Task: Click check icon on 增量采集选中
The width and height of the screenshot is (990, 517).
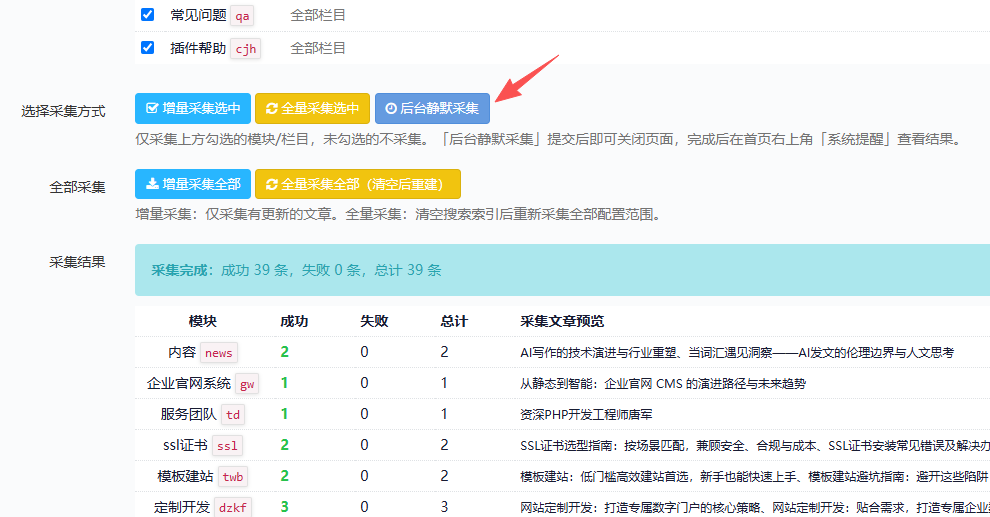Action: coord(152,108)
